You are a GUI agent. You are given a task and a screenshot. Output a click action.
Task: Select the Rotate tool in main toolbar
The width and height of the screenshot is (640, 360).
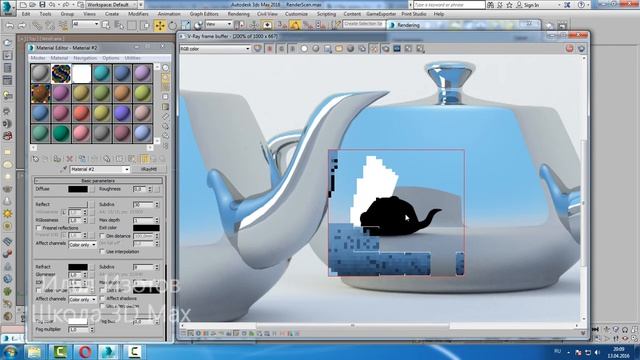pos(173,25)
